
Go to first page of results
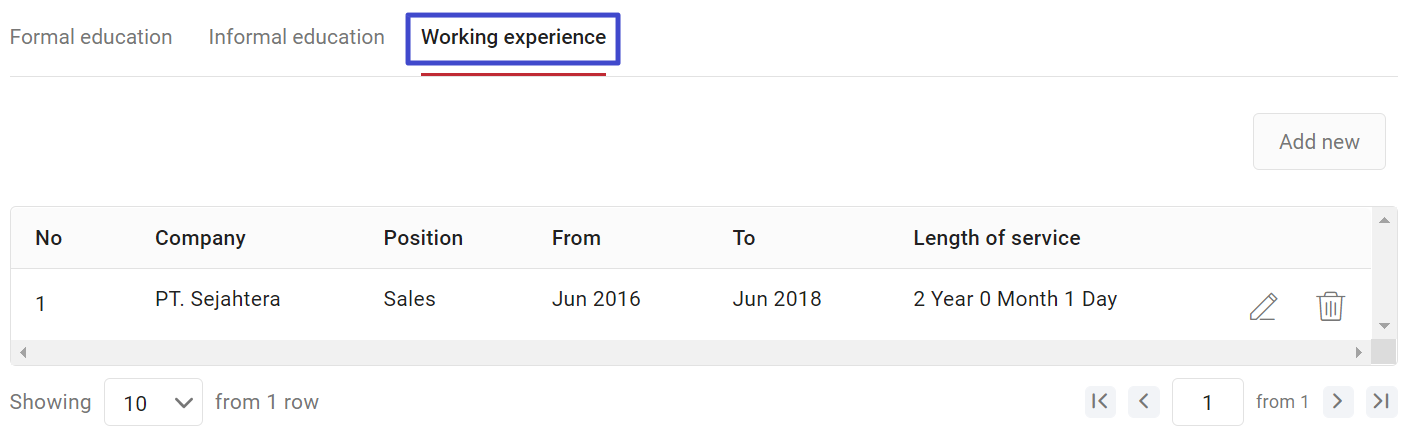(x=1100, y=402)
